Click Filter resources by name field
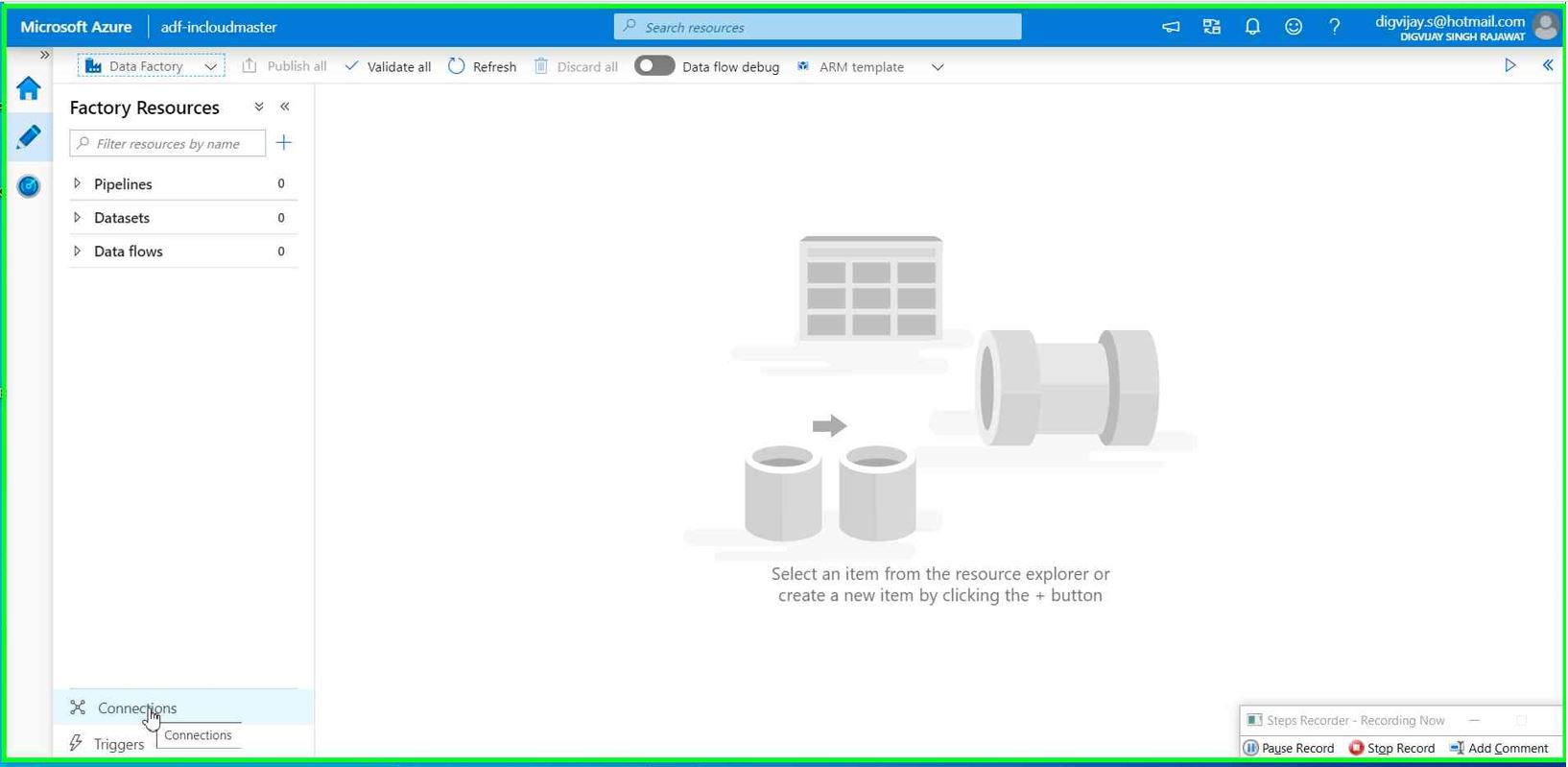The height and width of the screenshot is (767, 1568). click(x=168, y=143)
